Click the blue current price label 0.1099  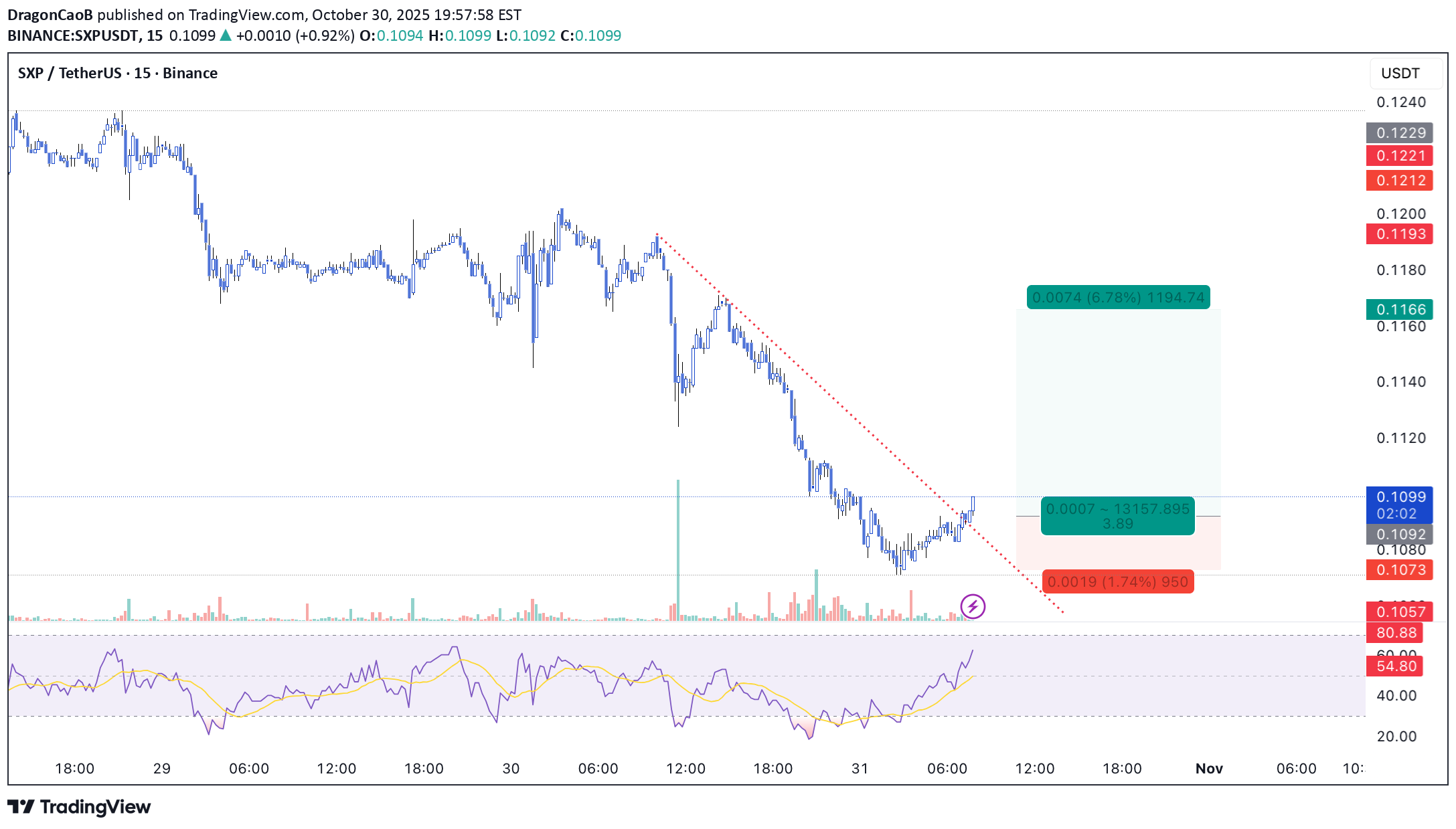click(x=1400, y=498)
